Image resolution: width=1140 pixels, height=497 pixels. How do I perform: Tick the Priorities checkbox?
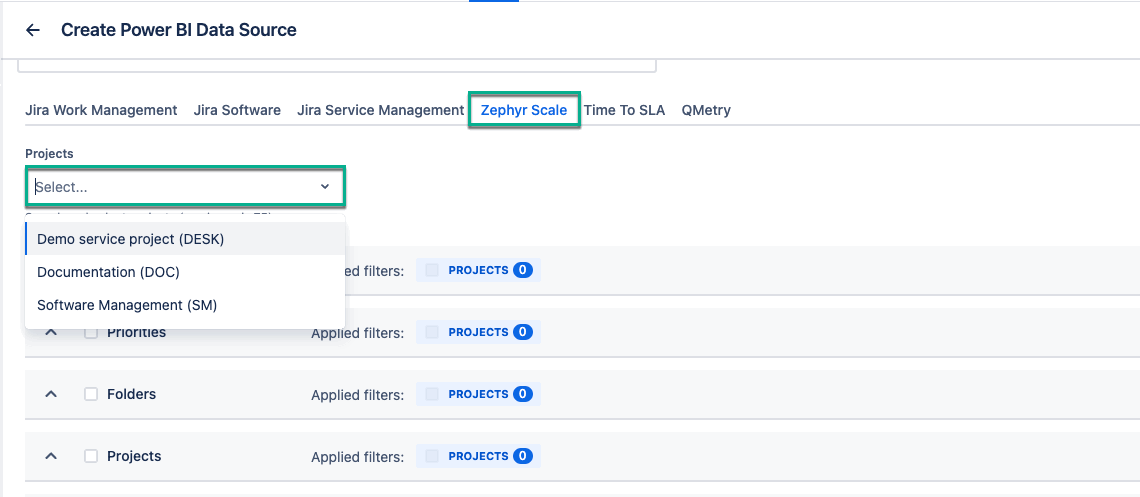click(91, 332)
